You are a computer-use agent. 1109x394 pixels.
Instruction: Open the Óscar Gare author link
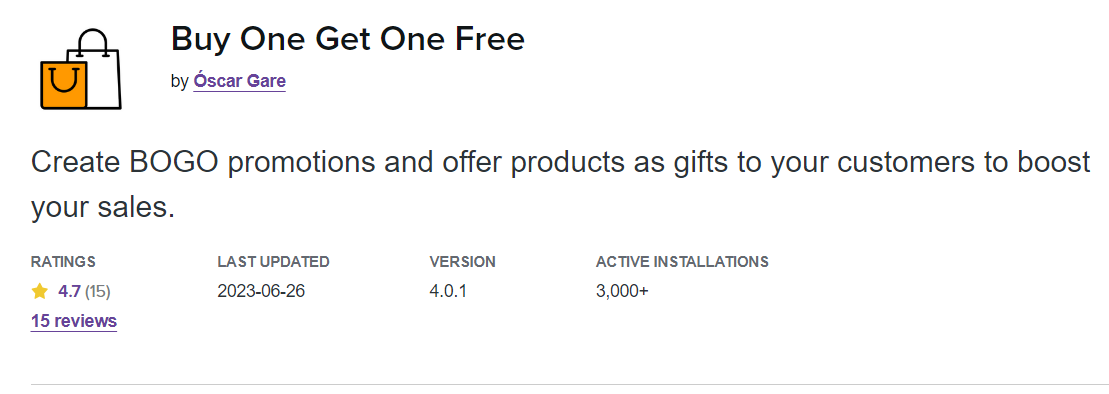tap(240, 81)
